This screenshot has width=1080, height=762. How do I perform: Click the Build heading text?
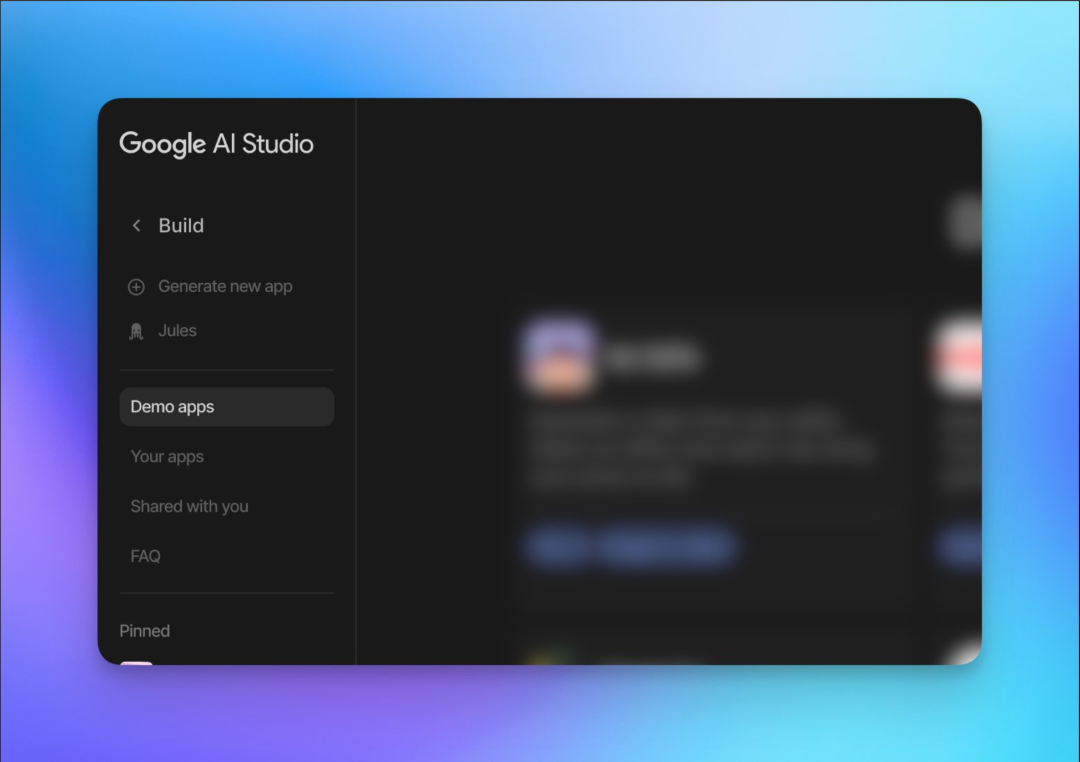[181, 225]
